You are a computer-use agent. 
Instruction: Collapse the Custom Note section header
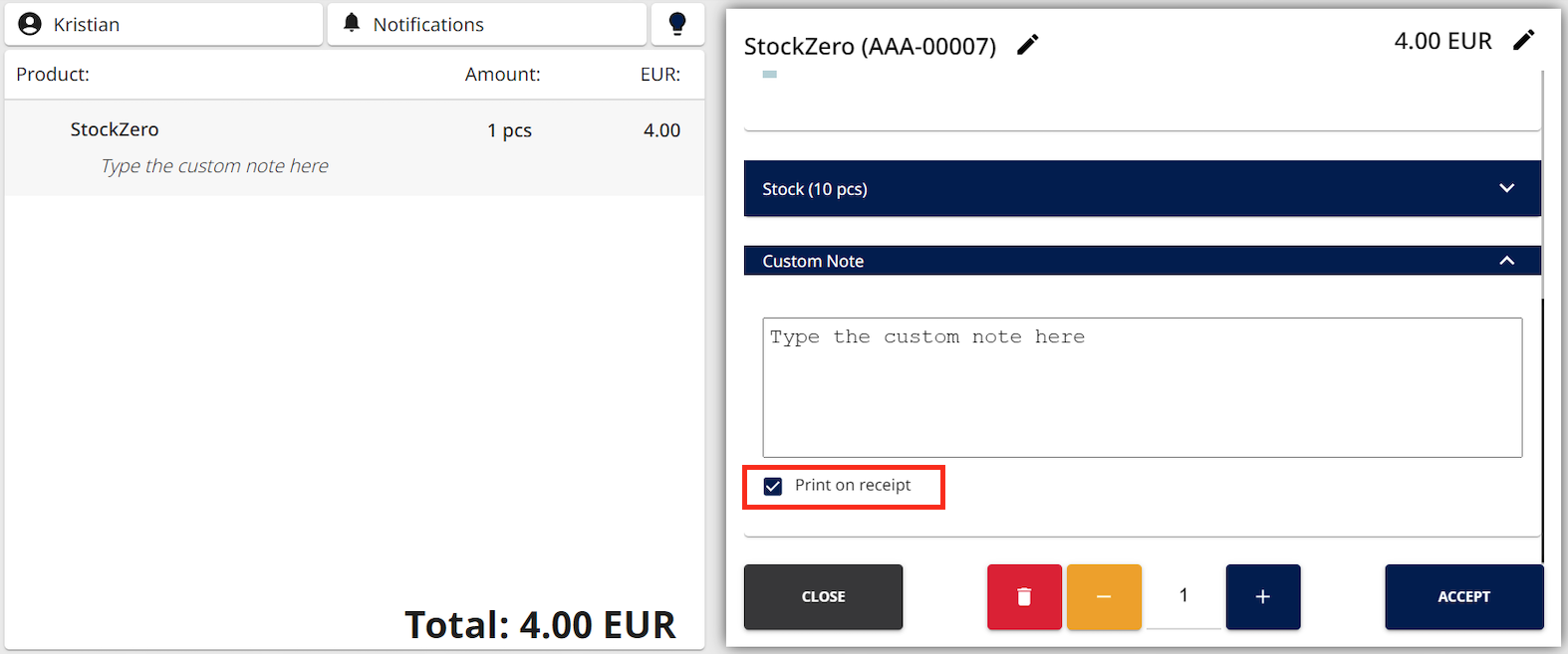pos(1143,261)
